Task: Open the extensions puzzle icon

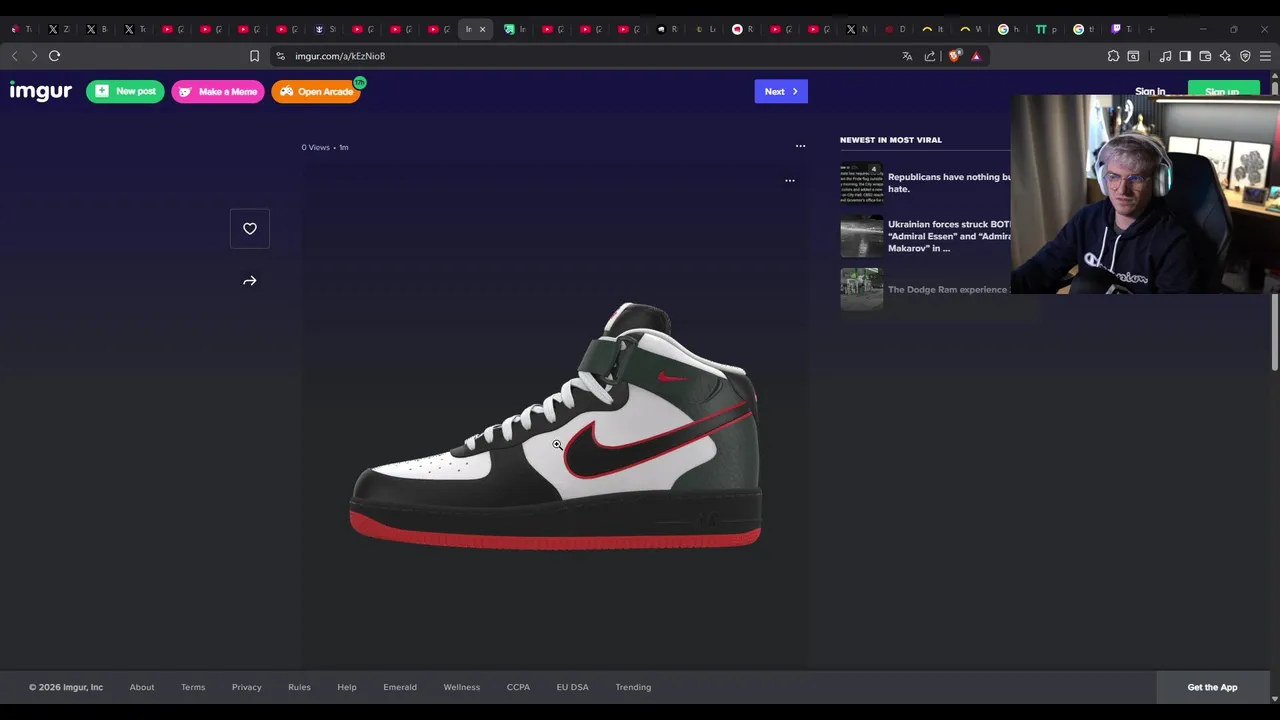Action: click(1113, 56)
